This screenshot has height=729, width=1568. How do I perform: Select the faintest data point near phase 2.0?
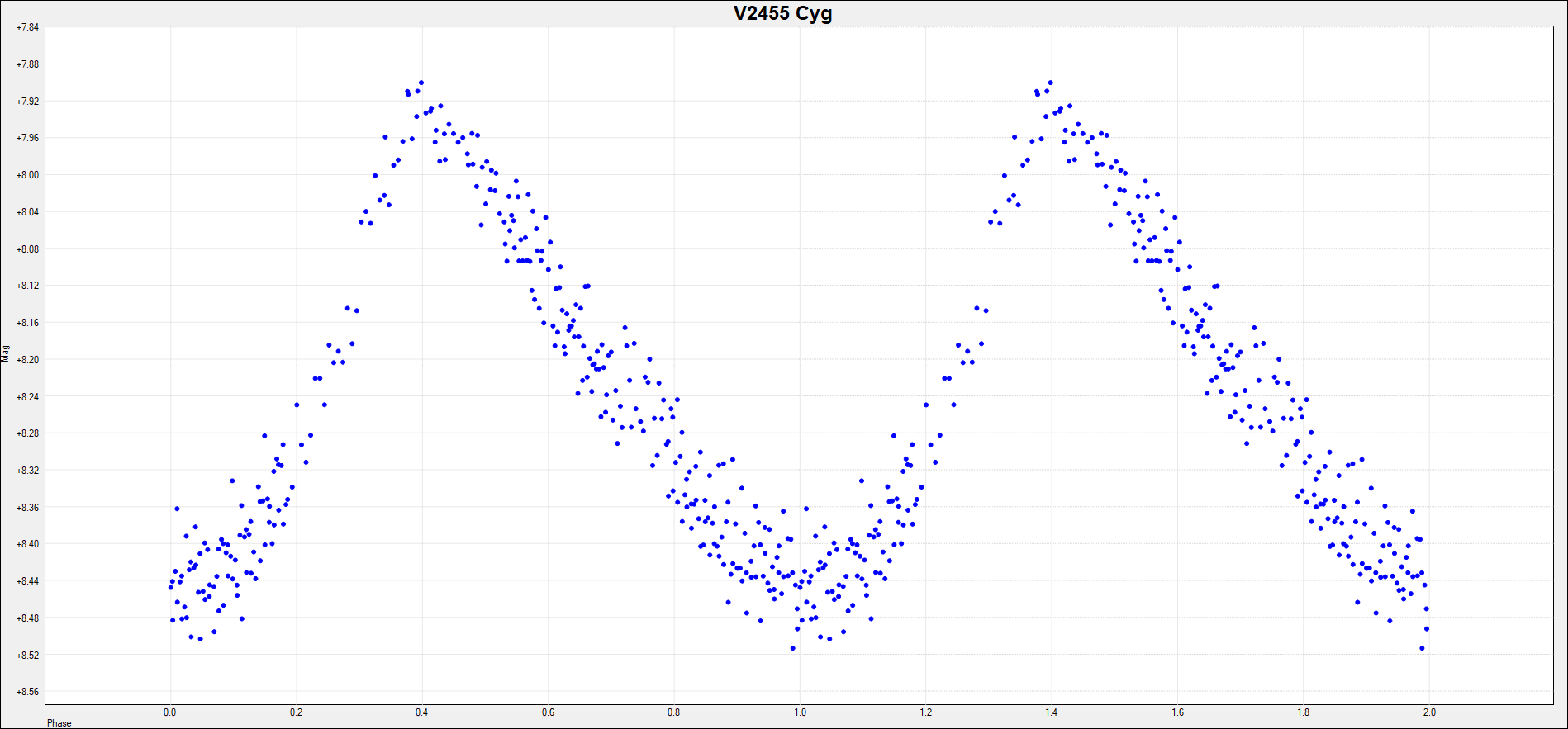click(1422, 648)
